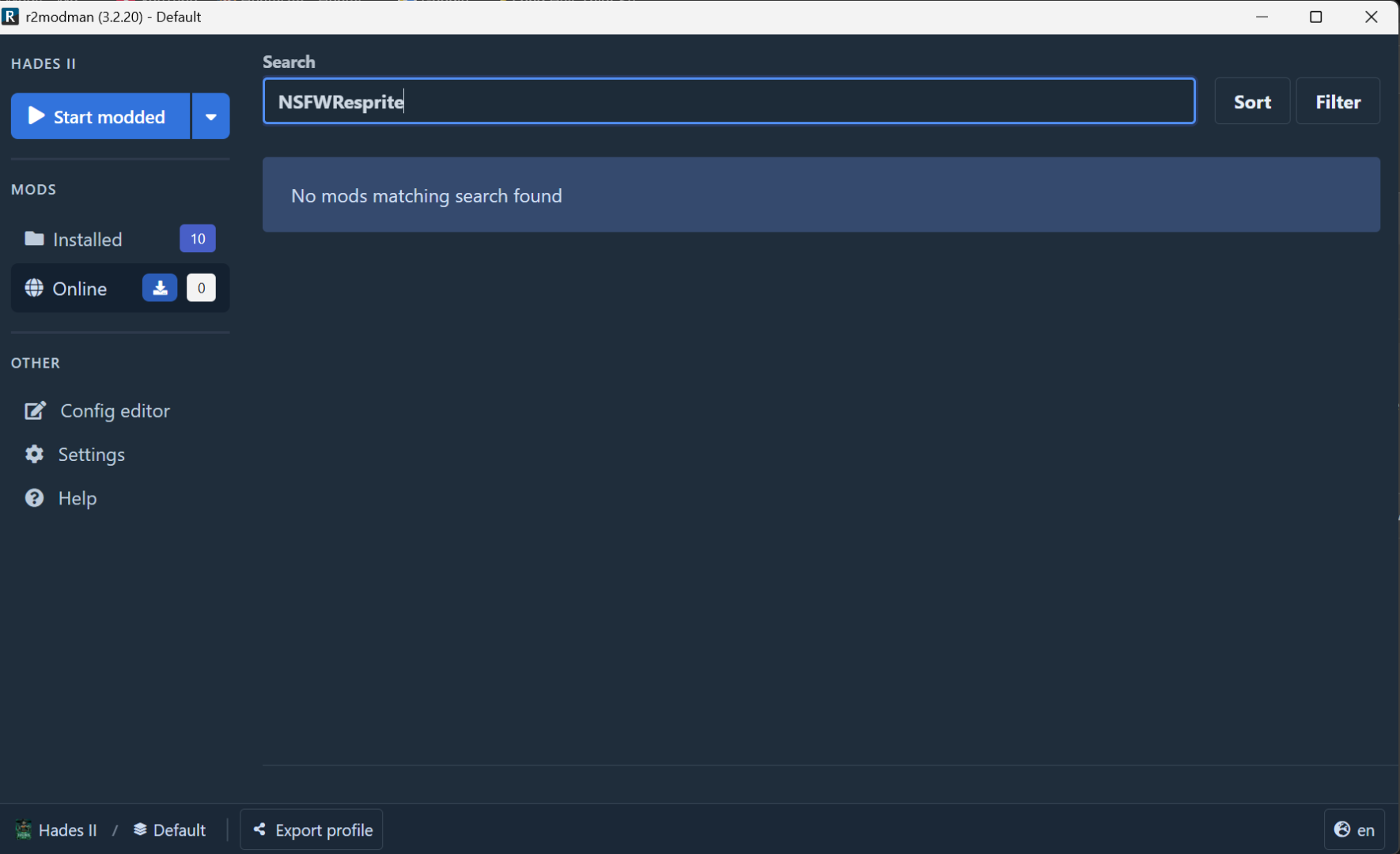This screenshot has width=1400, height=854.
Task: Focus the Search field containing NSFWResprite
Action: [x=728, y=101]
